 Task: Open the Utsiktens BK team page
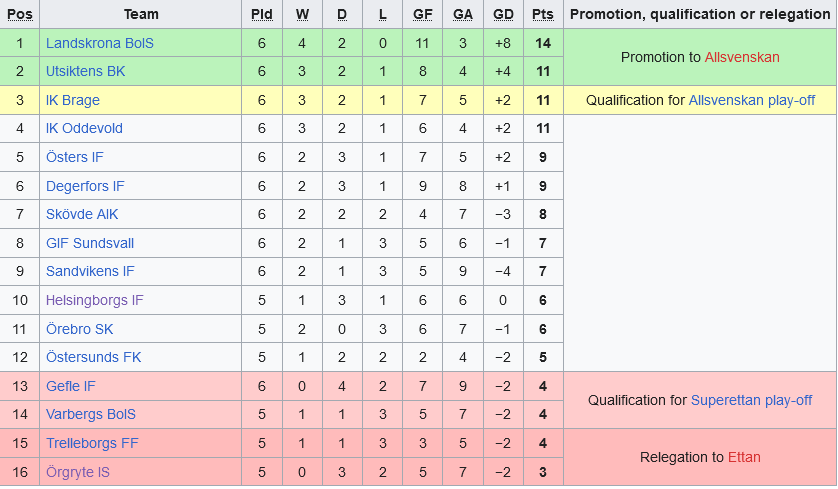(x=86, y=72)
